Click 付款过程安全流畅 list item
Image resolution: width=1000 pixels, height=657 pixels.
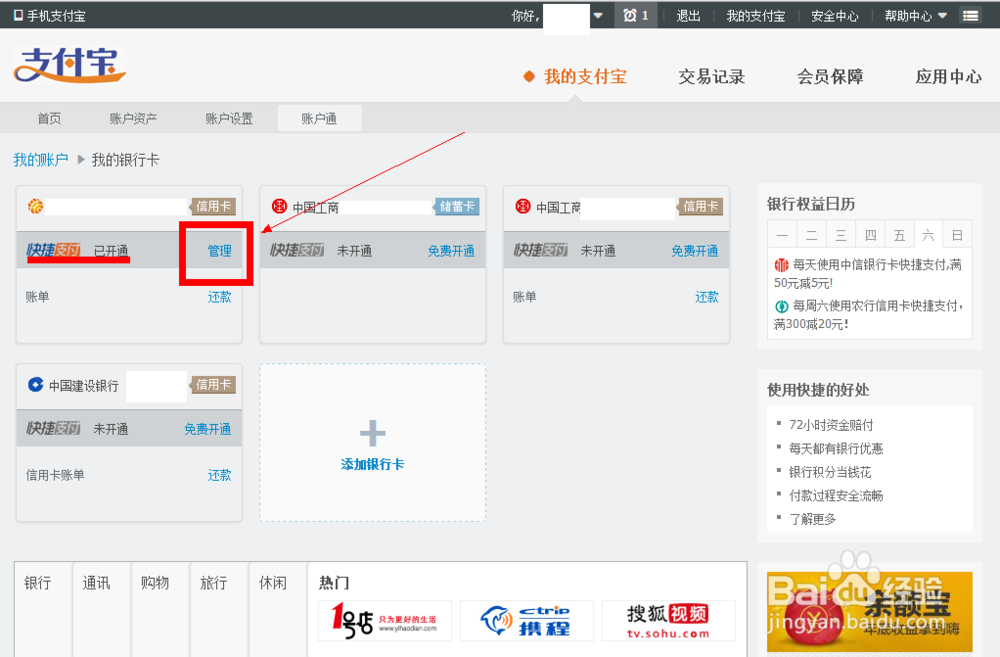[x=836, y=496]
